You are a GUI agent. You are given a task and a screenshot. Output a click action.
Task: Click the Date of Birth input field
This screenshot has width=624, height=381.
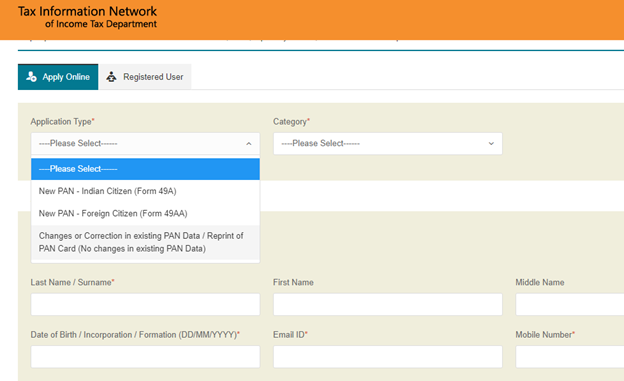145,357
